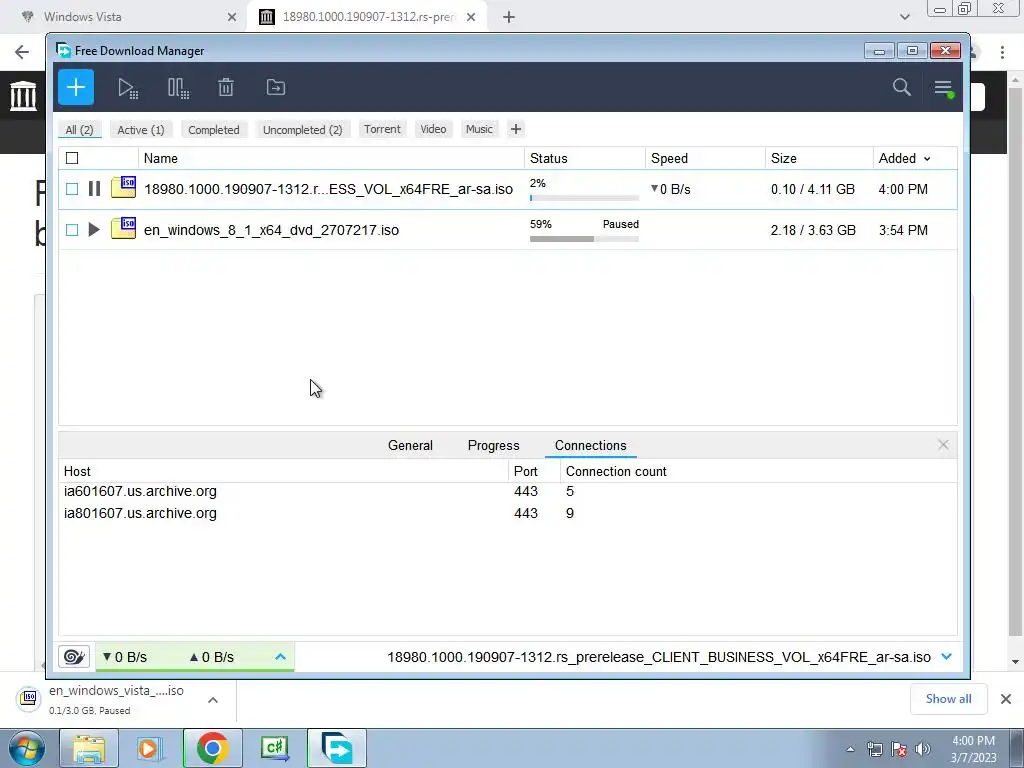Open Chrome three-dot menu

1002,52
